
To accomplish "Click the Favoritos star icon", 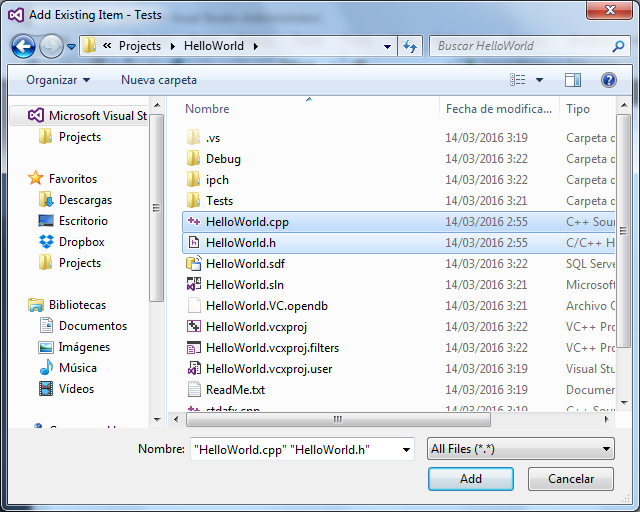I will pyautogui.click(x=36, y=178).
